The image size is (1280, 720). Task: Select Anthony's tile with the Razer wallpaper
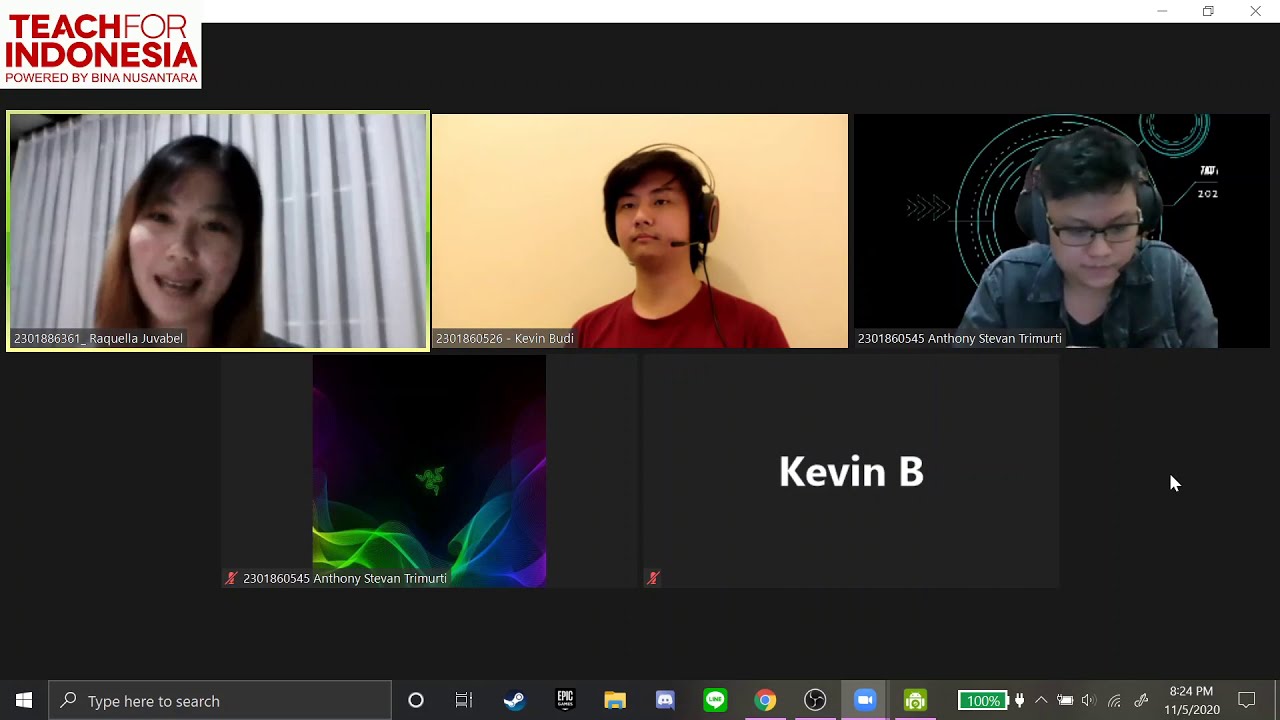tap(429, 471)
